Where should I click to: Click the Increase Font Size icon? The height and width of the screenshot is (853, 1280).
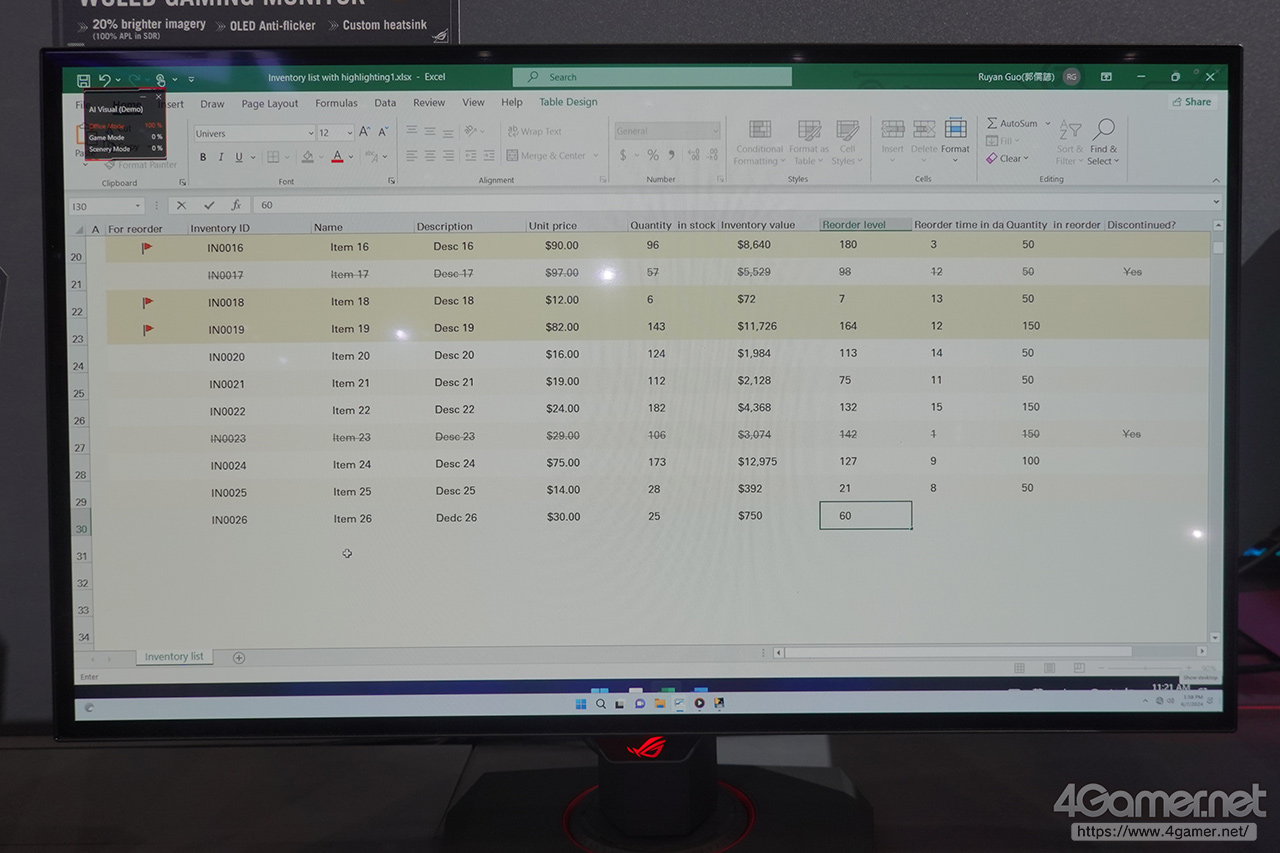tap(364, 132)
